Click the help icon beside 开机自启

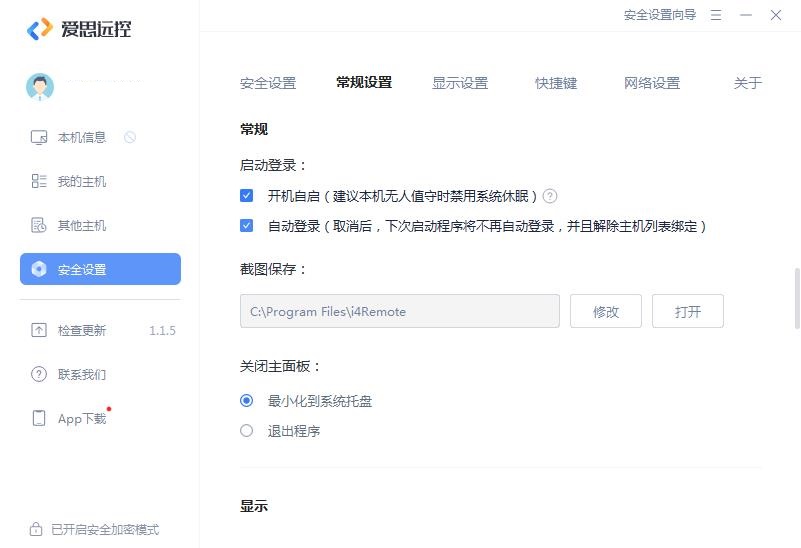tap(550, 196)
